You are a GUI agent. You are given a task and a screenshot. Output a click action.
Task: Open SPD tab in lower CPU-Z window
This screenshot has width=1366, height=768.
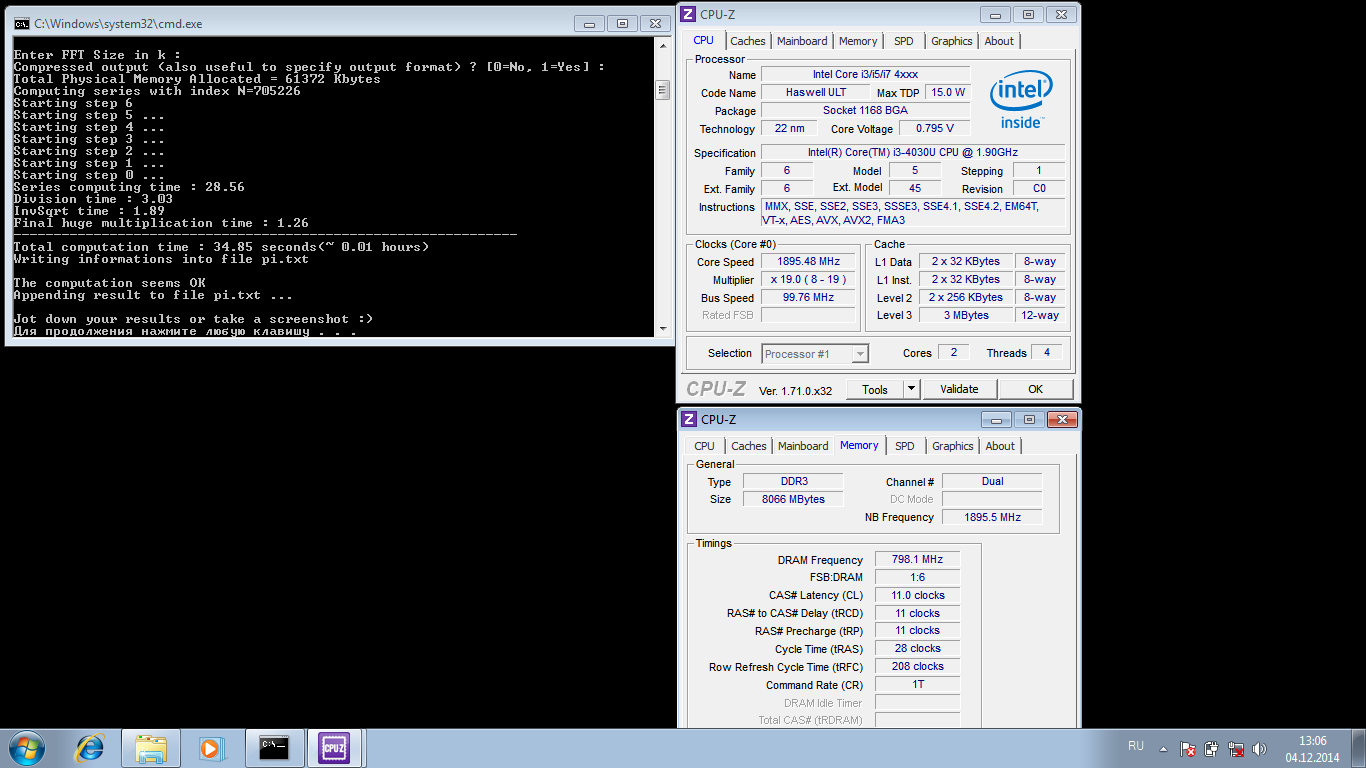click(905, 446)
